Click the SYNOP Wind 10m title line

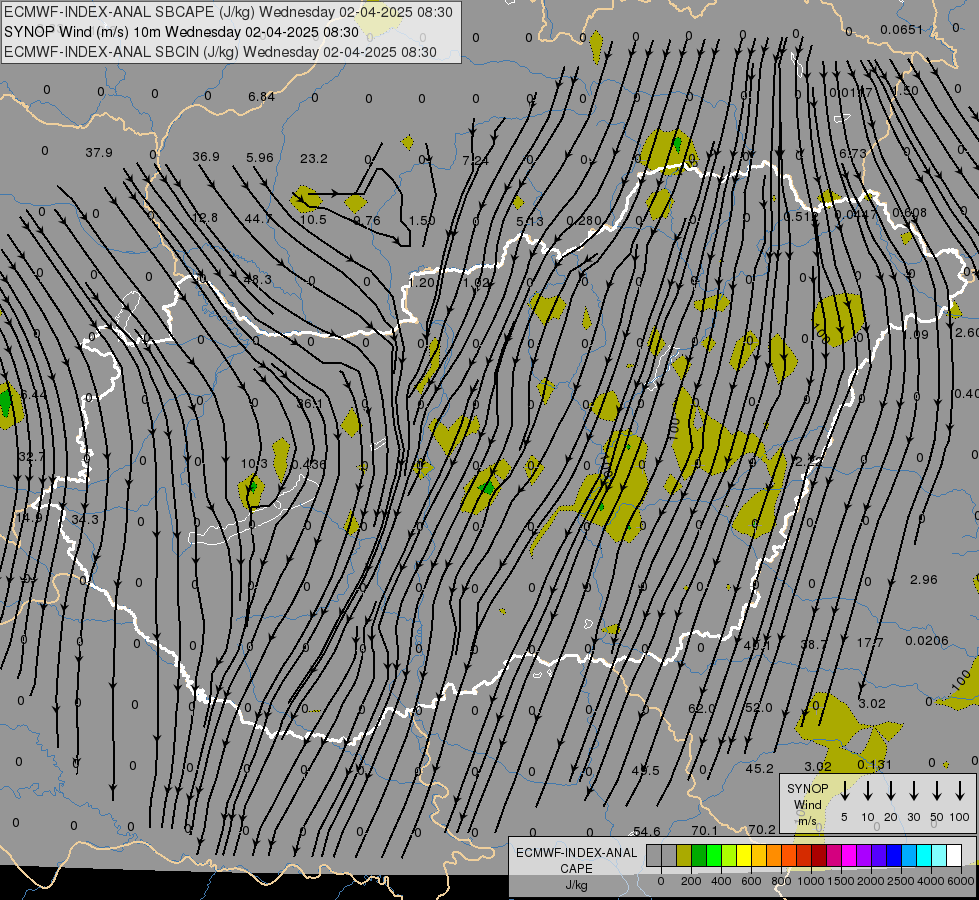click(x=181, y=32)
